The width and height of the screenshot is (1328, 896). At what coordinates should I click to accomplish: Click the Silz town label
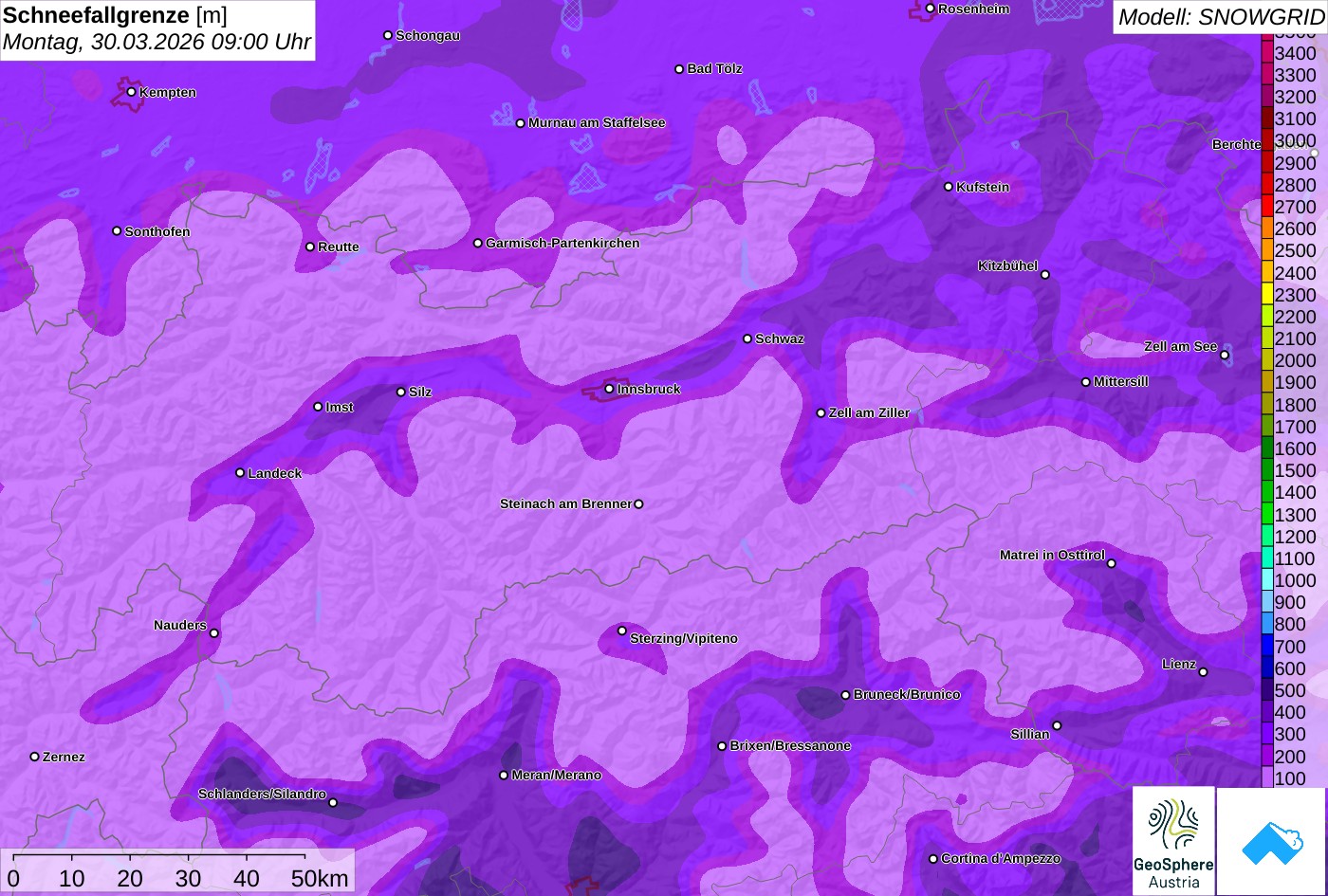[x=420, y=392]
